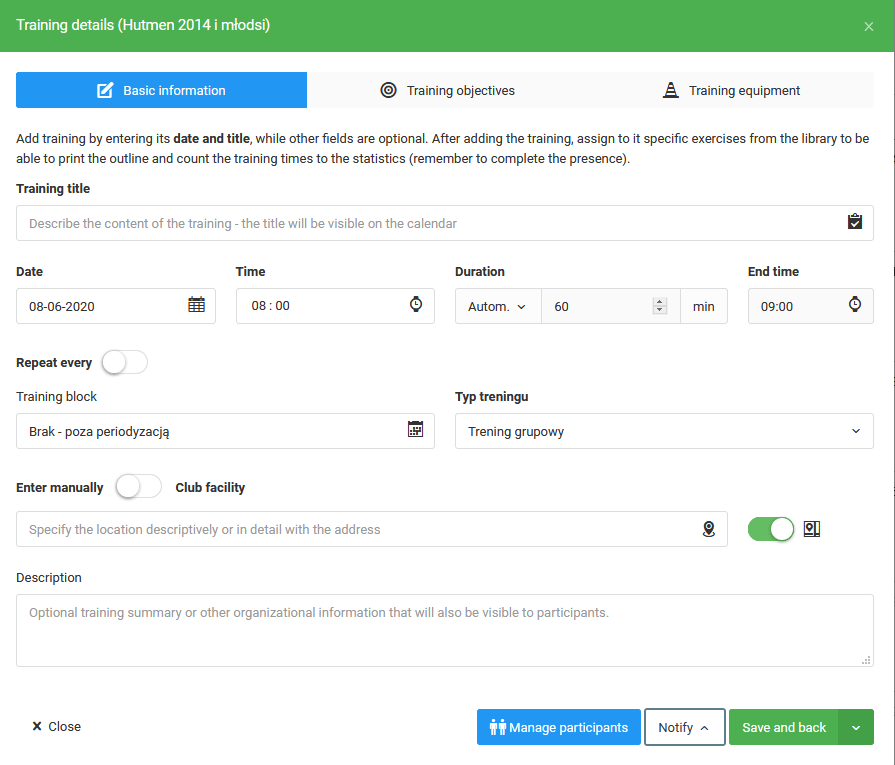Click the clock icon in Time field

[416, 305]
